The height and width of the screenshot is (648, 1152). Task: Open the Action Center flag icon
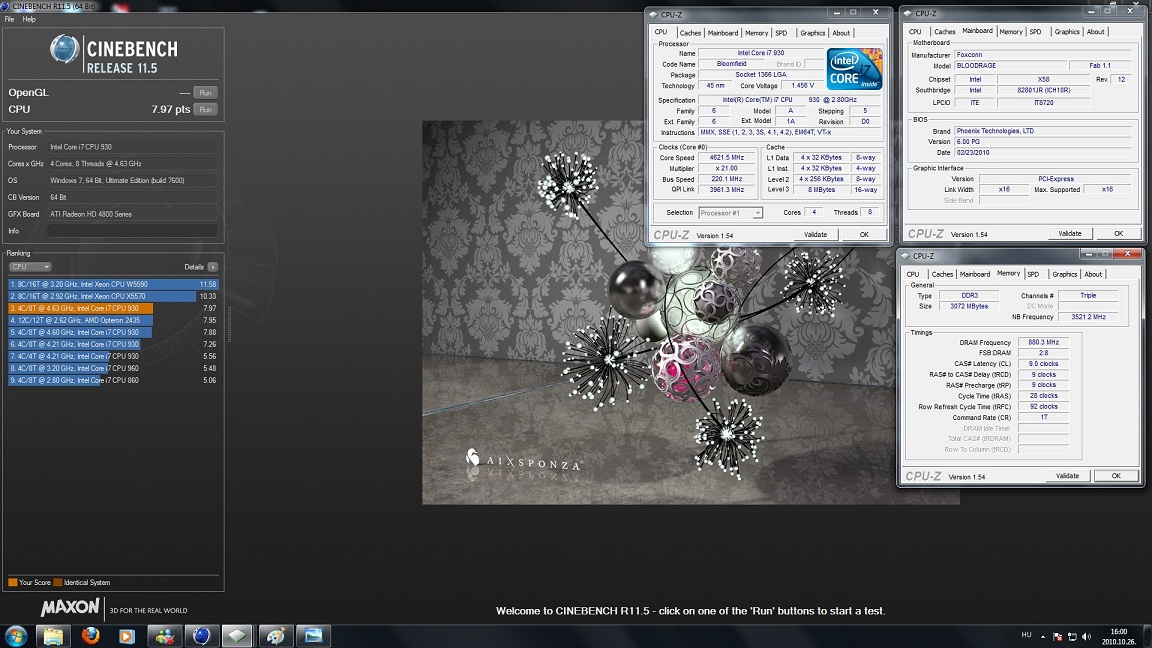[x=1057, y=636]
